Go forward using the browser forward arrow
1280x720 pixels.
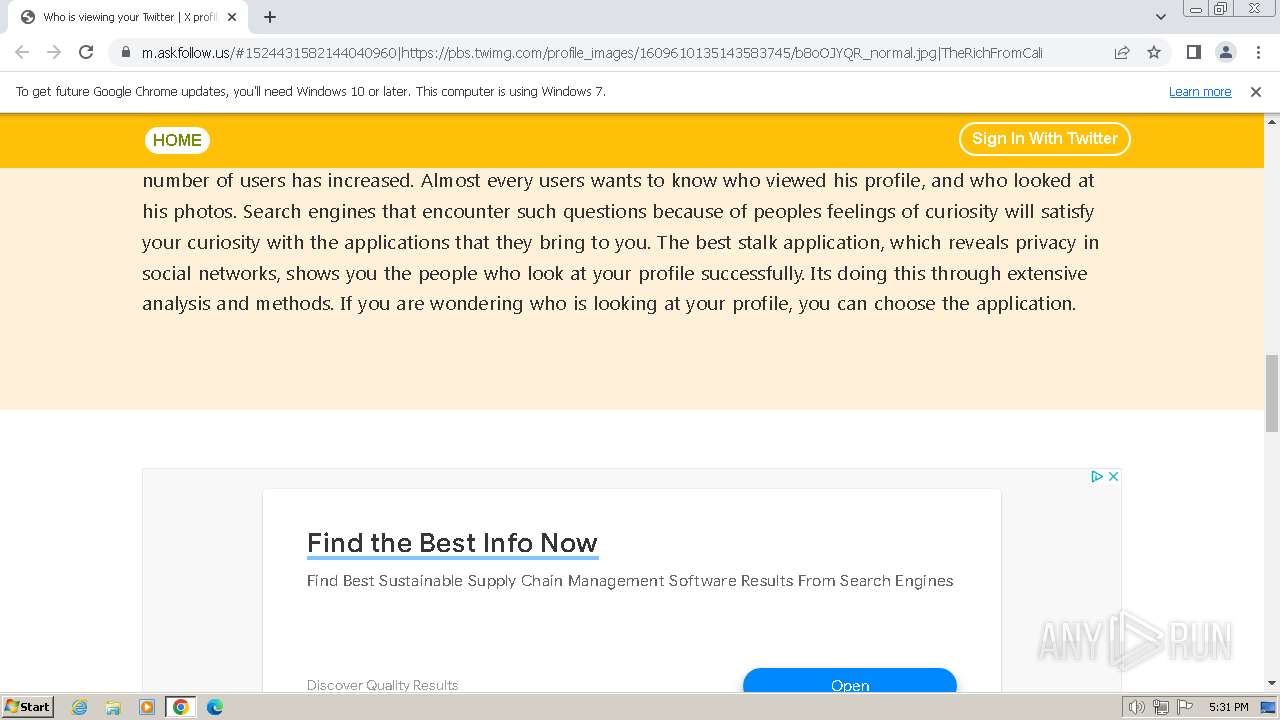coord(54,52)
